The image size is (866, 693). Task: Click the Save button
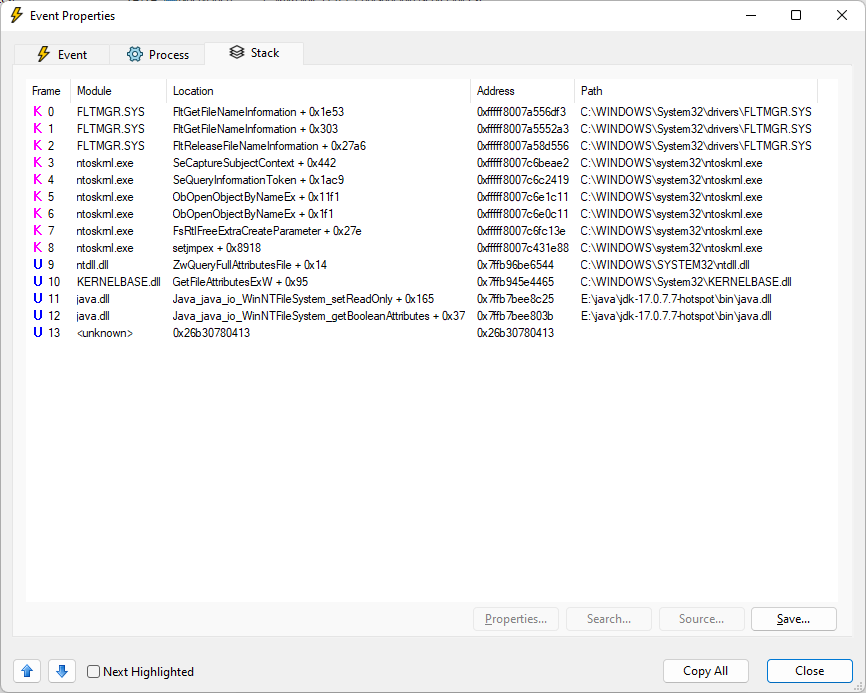793,619
